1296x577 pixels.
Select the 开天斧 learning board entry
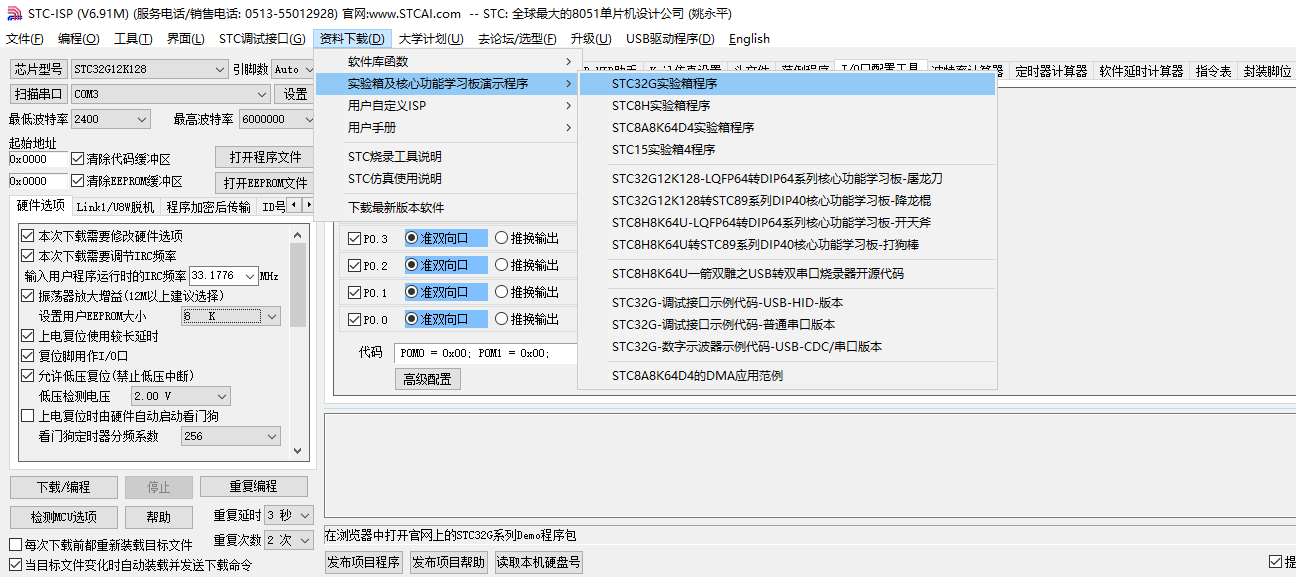pyautogui.click(x=788, y=223)
